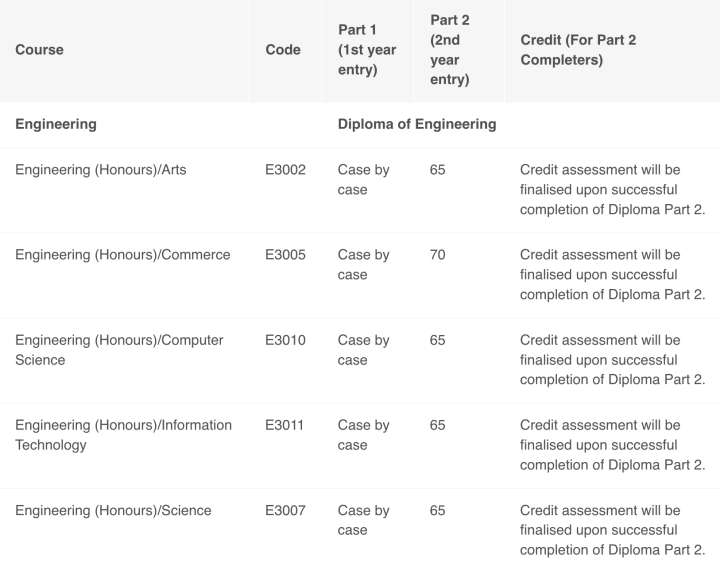Click course code E3002

click(285, 169)
